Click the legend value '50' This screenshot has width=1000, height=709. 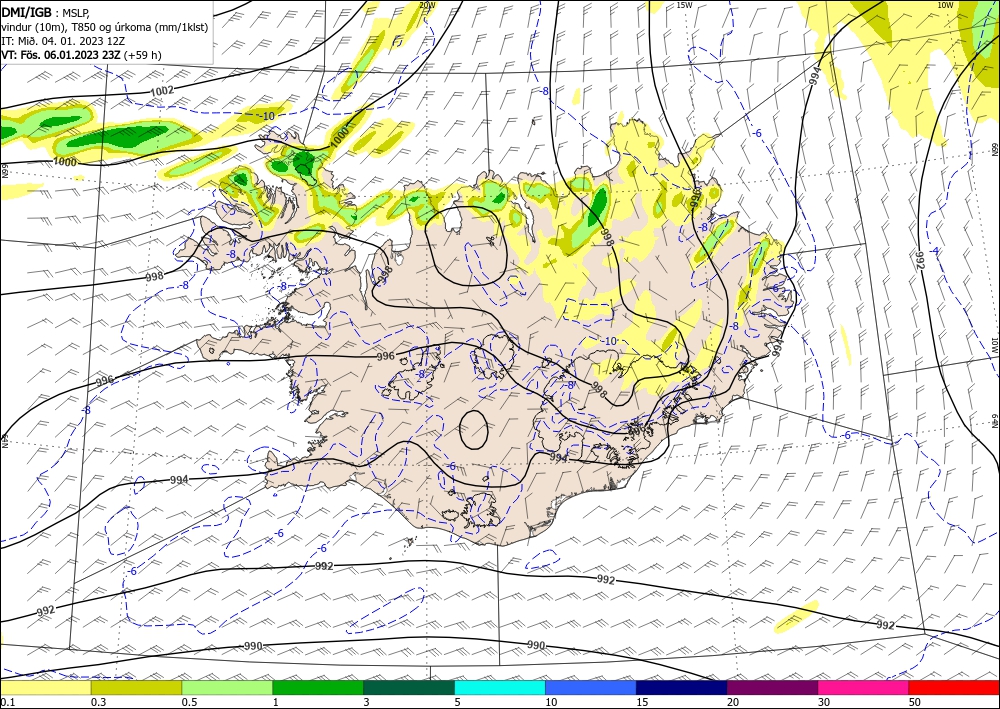[915, 702]
